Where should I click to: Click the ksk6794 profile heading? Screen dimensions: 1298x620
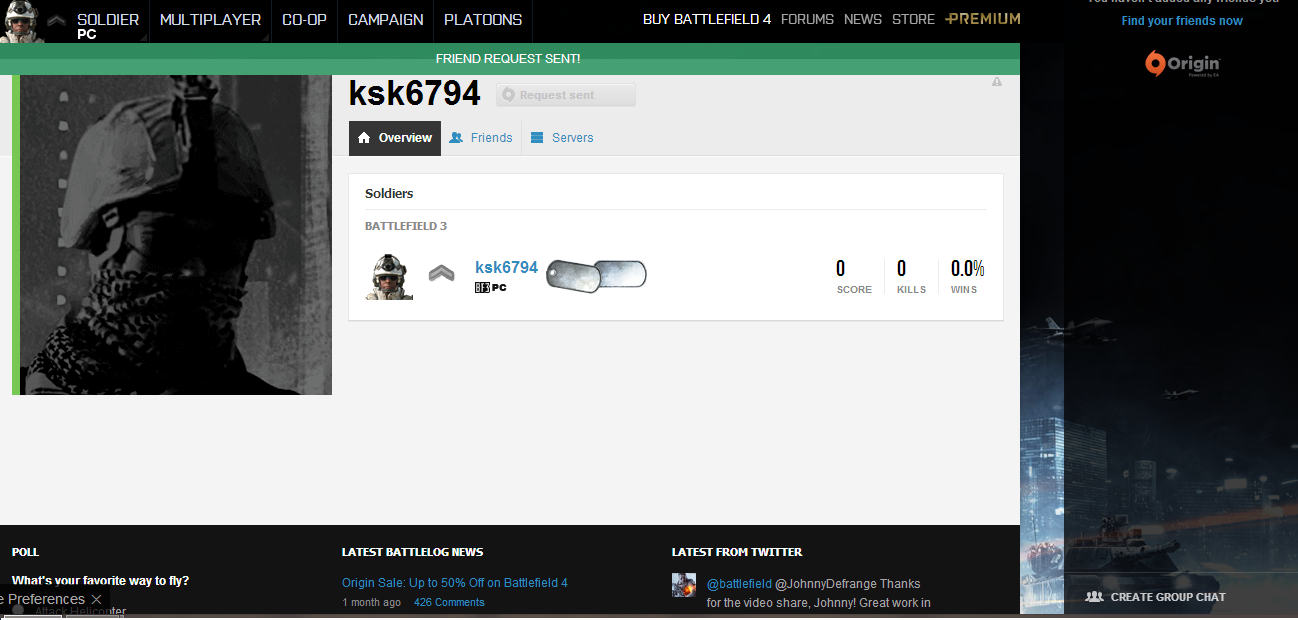click(415, 93)
